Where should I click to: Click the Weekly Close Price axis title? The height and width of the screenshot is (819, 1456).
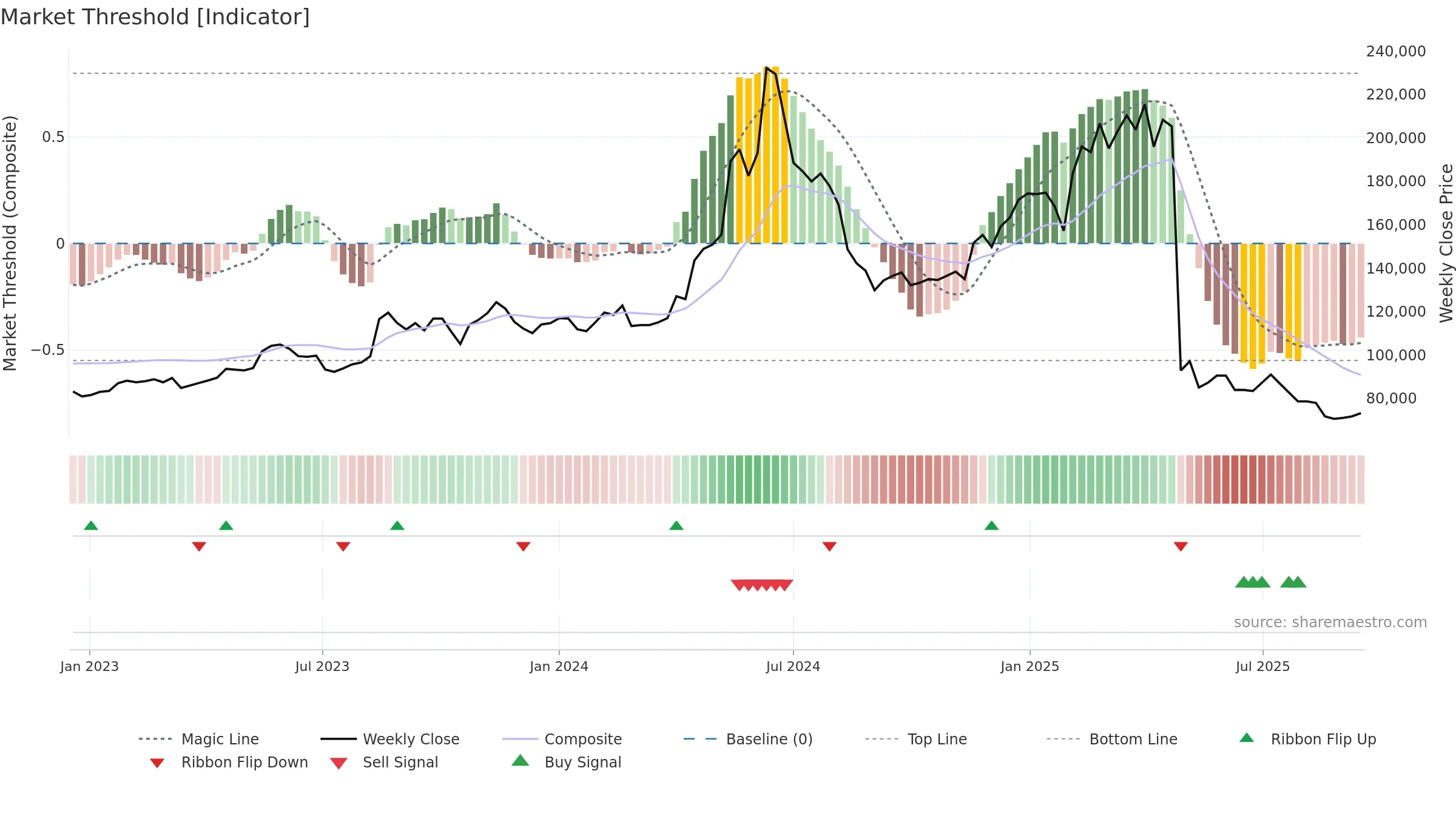coord(1446,243)
